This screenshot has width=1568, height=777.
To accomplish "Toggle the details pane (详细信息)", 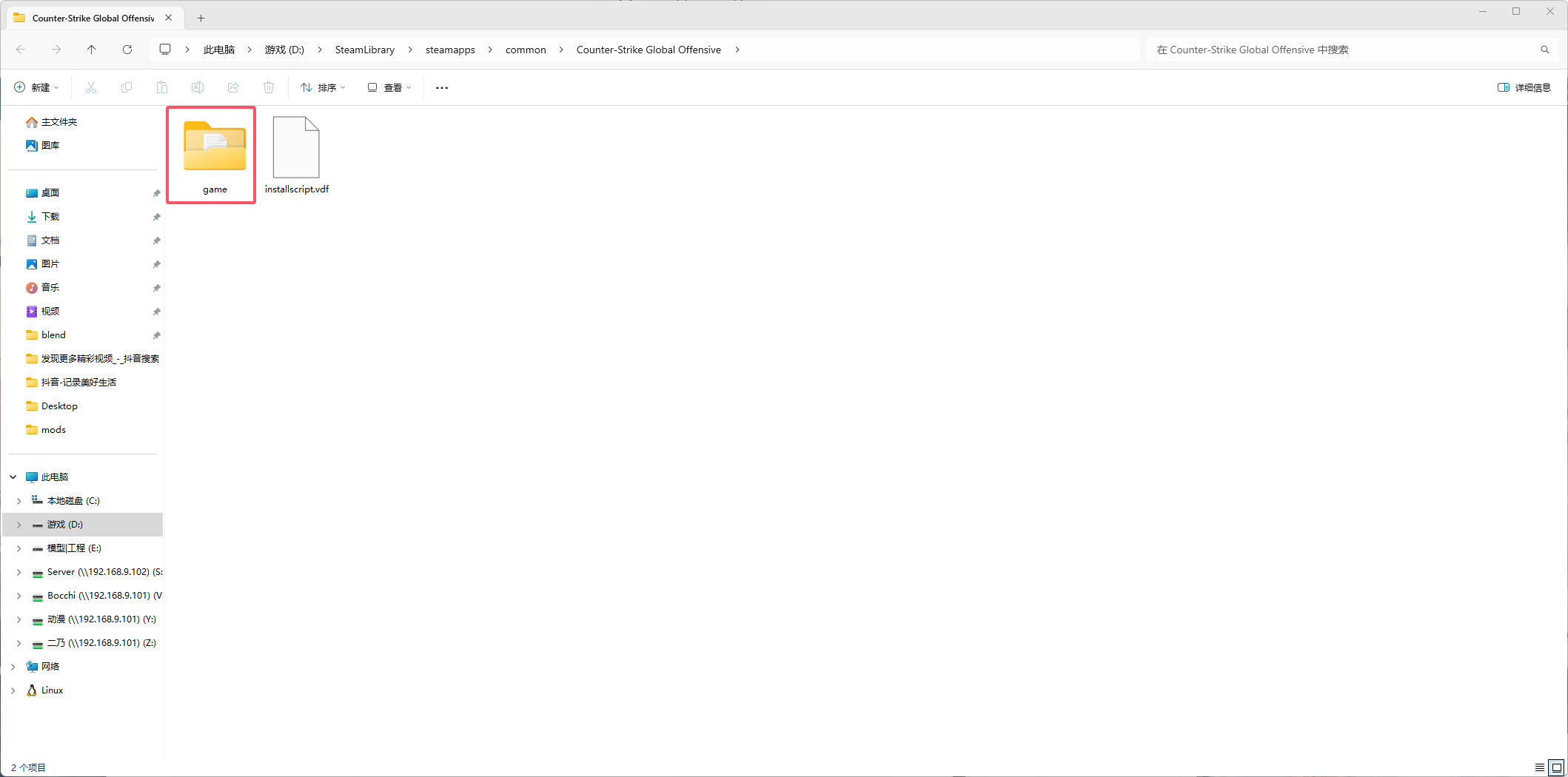I will coord(1524,87).
